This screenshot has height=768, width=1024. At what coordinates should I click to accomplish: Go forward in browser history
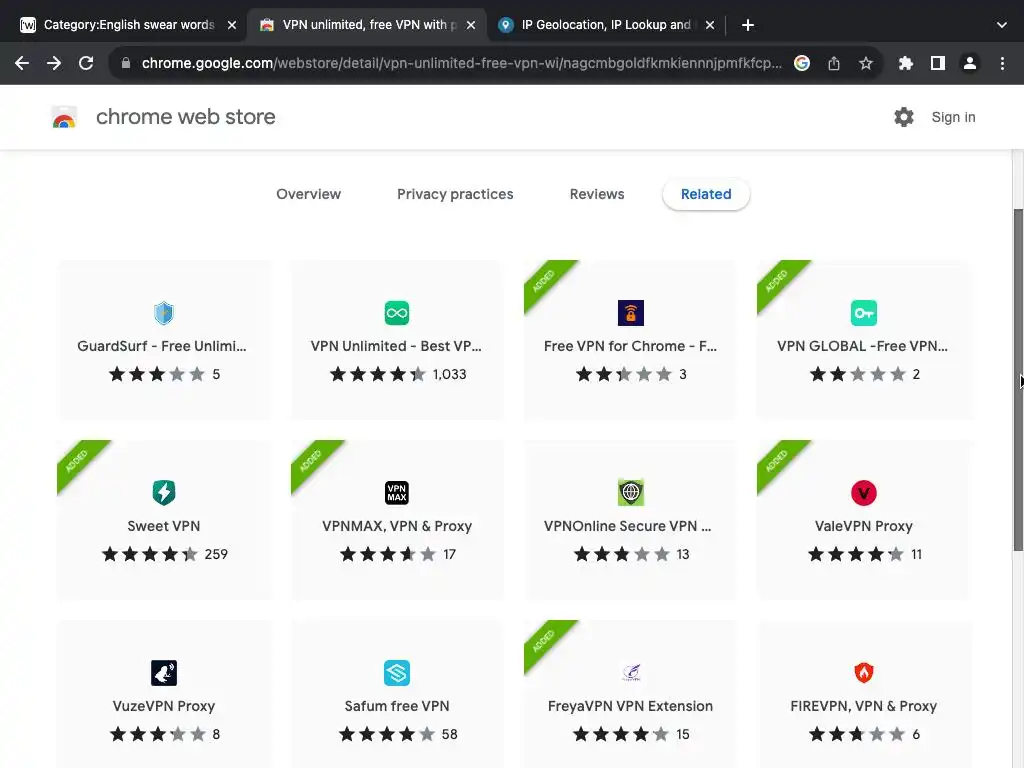click(x=54, y=63)
